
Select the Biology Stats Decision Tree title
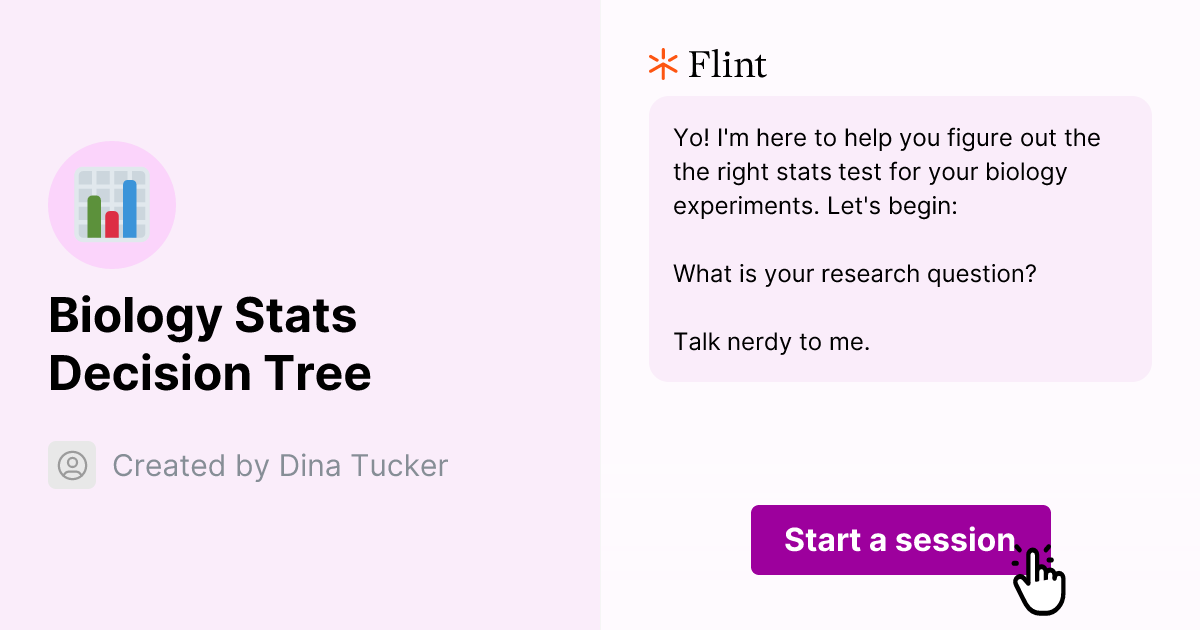pos(209,344)
